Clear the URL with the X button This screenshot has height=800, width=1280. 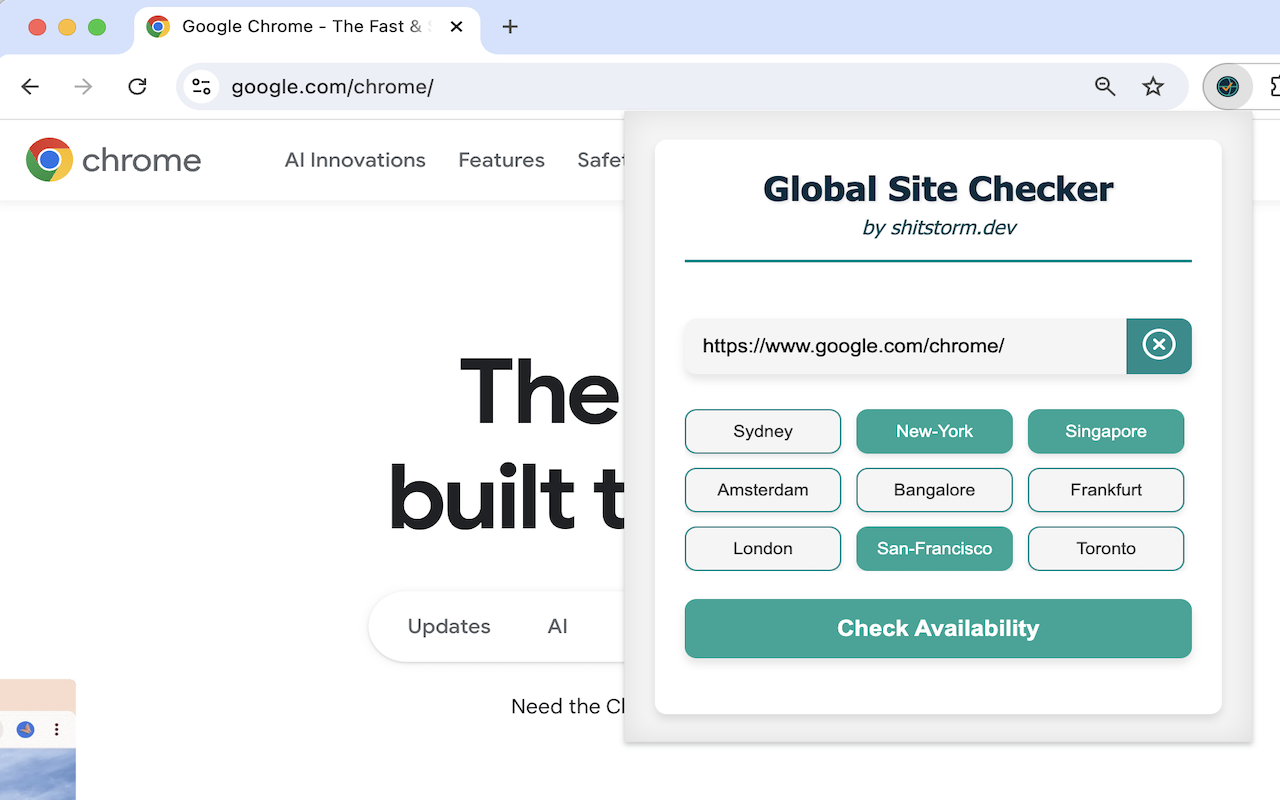(1159, 346)
